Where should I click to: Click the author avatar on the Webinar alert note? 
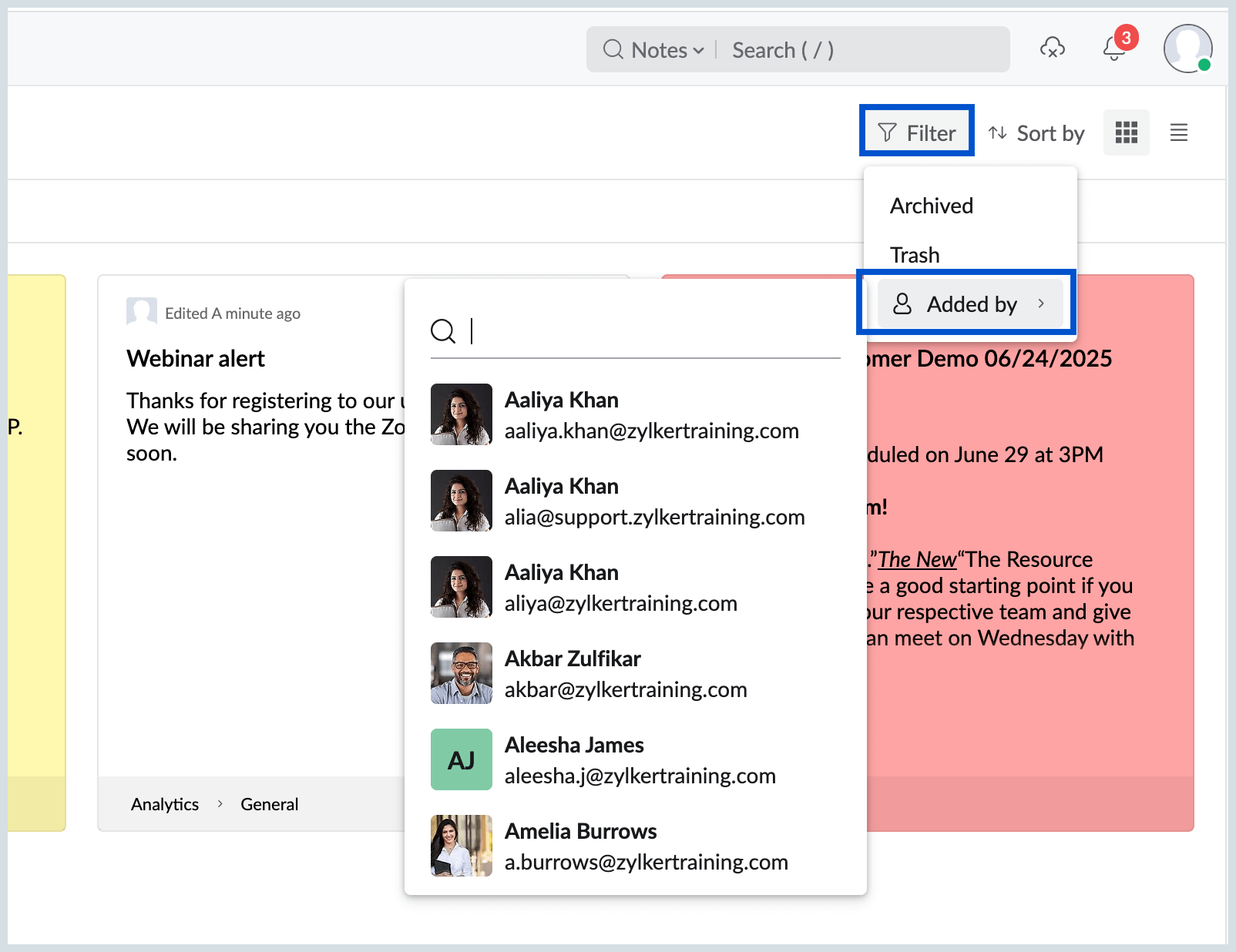click(141, 312)
